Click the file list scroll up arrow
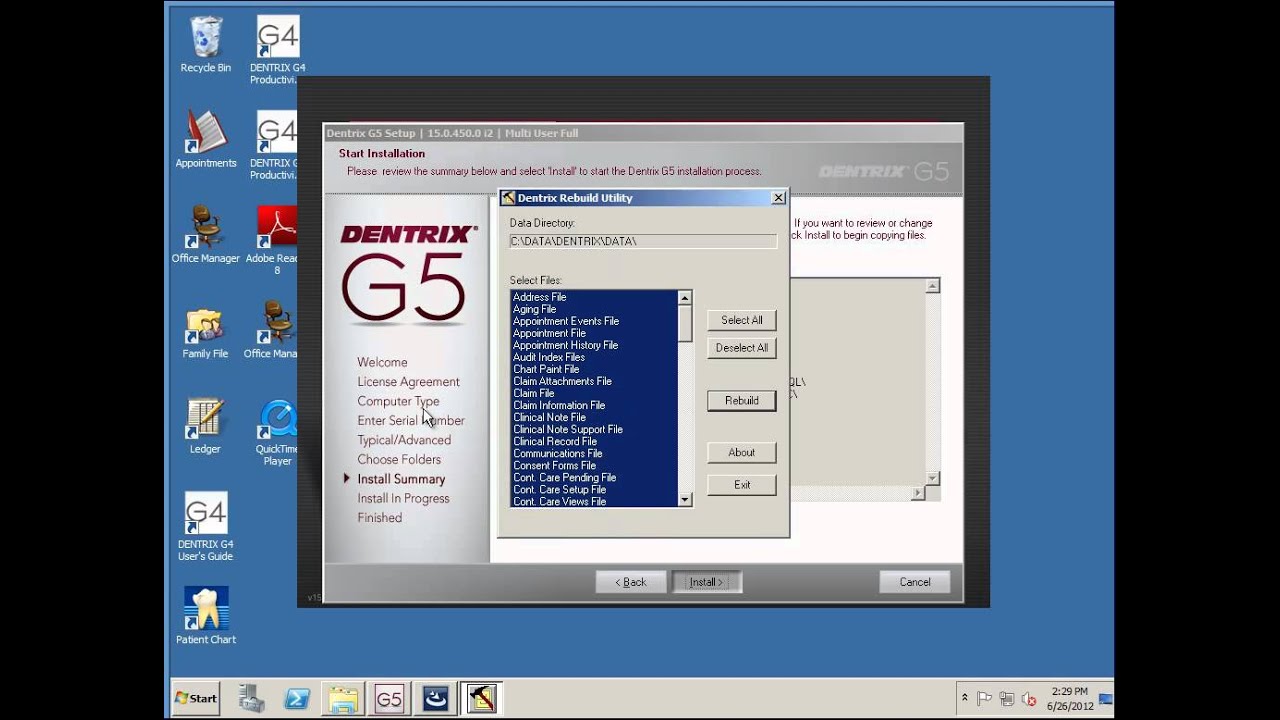The width and height of the screenshot is (1280, 720). pos(685,298)
